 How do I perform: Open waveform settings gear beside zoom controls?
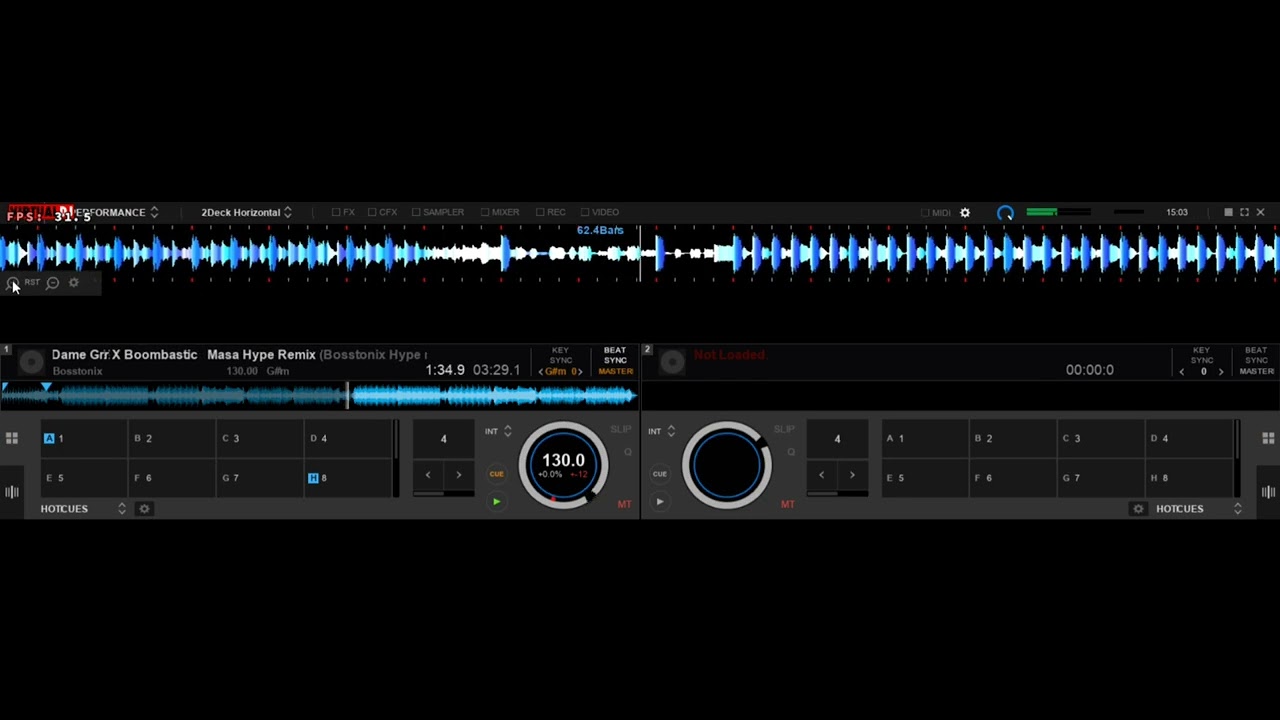(74, 283)
